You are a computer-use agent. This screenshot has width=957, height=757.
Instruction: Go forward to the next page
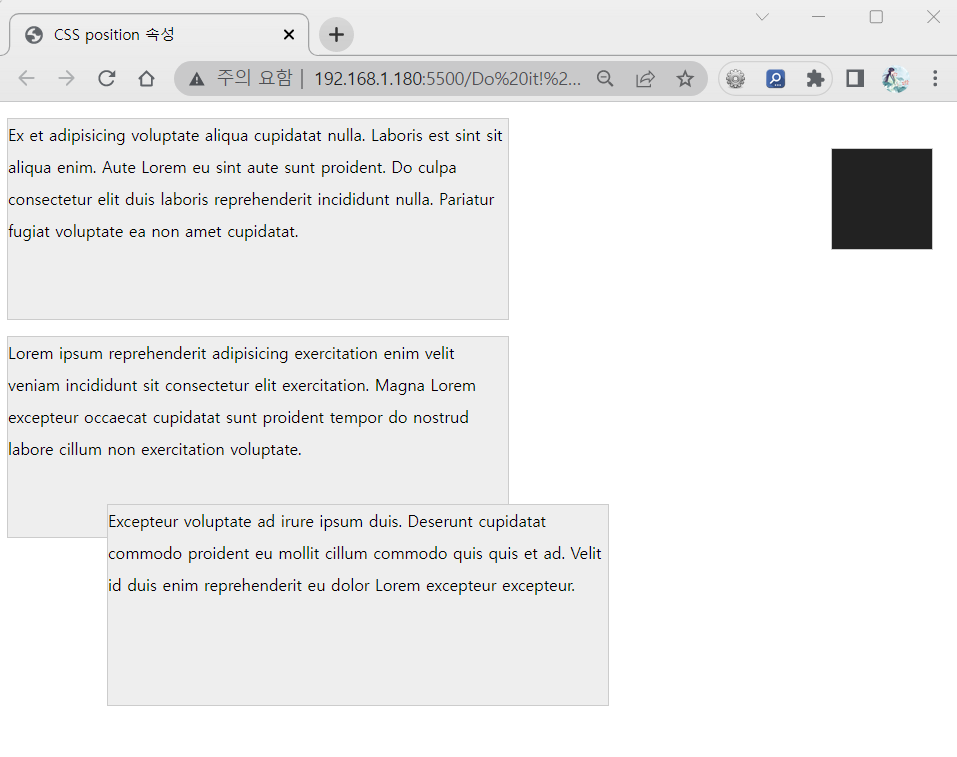pyautogui.click(x=67, y=78)
